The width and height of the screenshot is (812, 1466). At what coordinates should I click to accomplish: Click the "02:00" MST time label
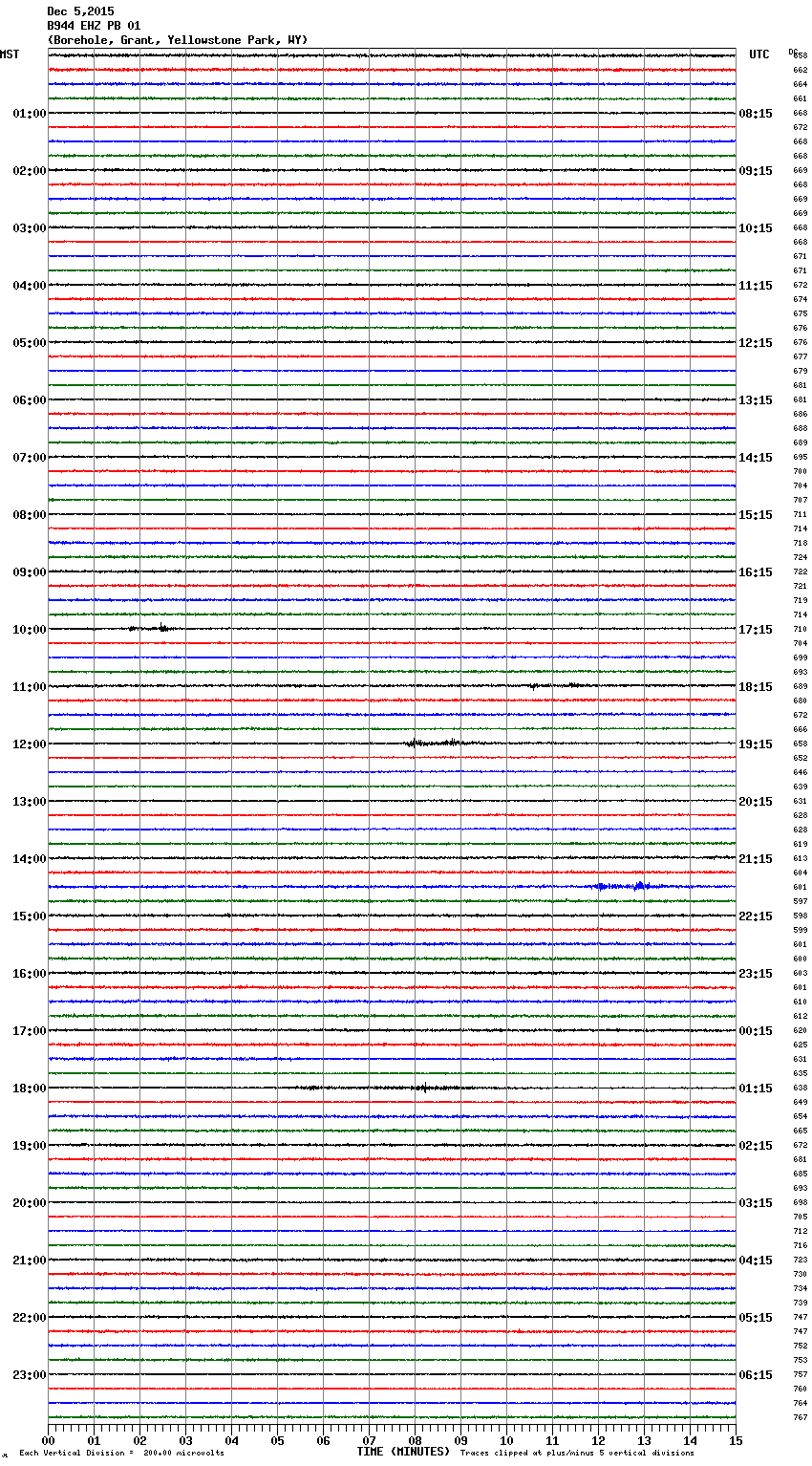tap(30, 171)
